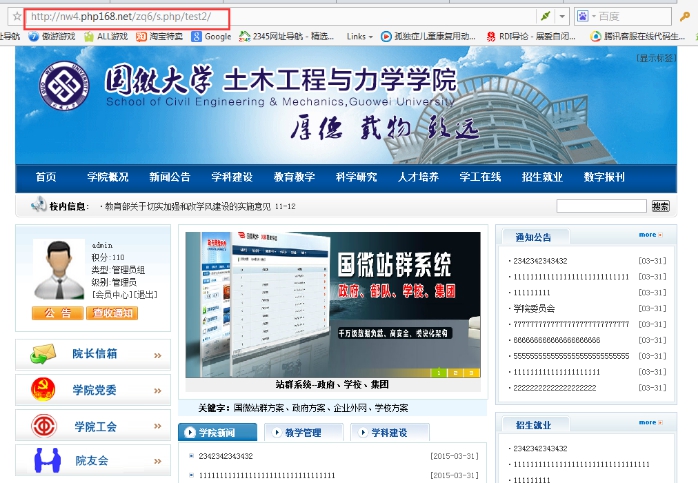
Task: Open the address bar history dropdown
Action: point(562,17)
